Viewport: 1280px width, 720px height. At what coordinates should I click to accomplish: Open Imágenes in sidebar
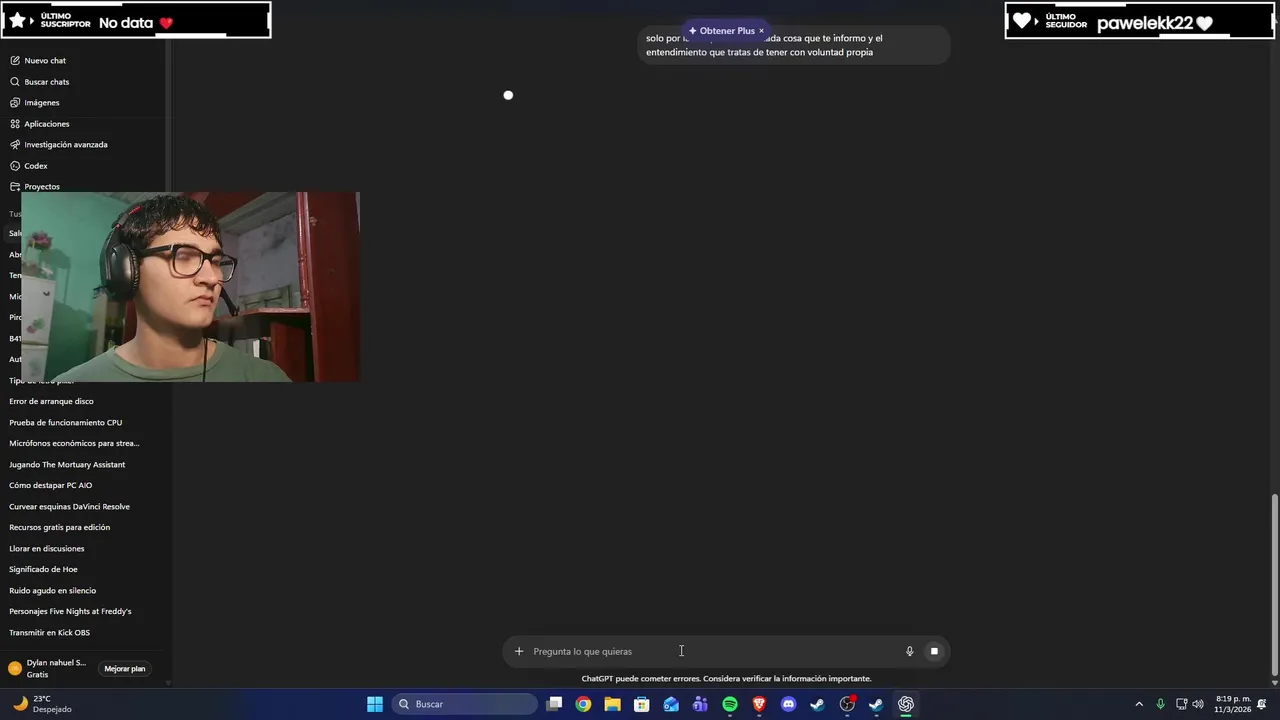click(42, 103)
